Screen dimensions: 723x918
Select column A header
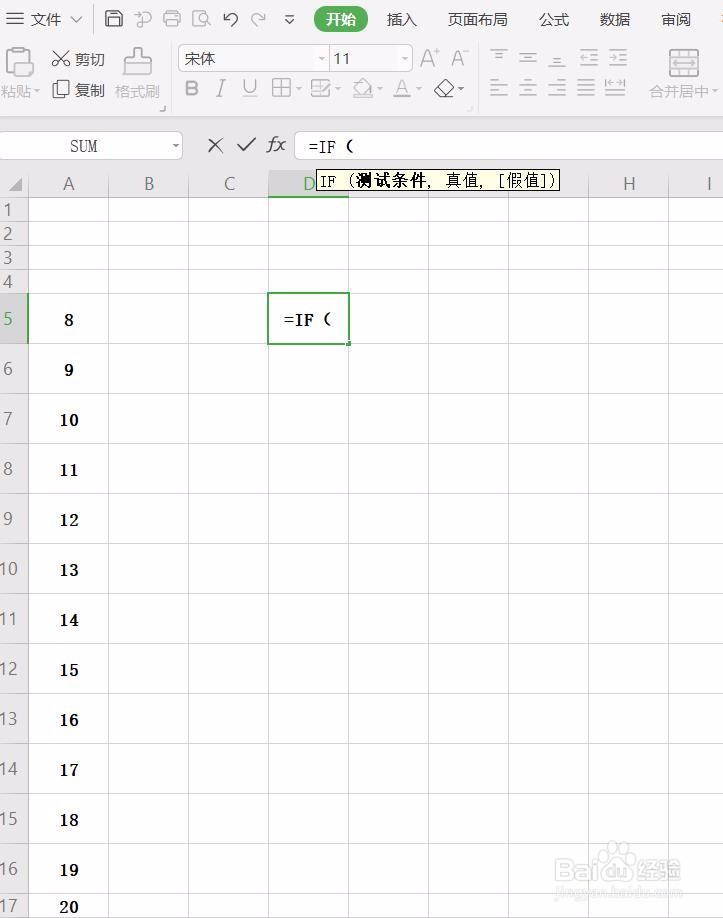click(x=68, y=184)
